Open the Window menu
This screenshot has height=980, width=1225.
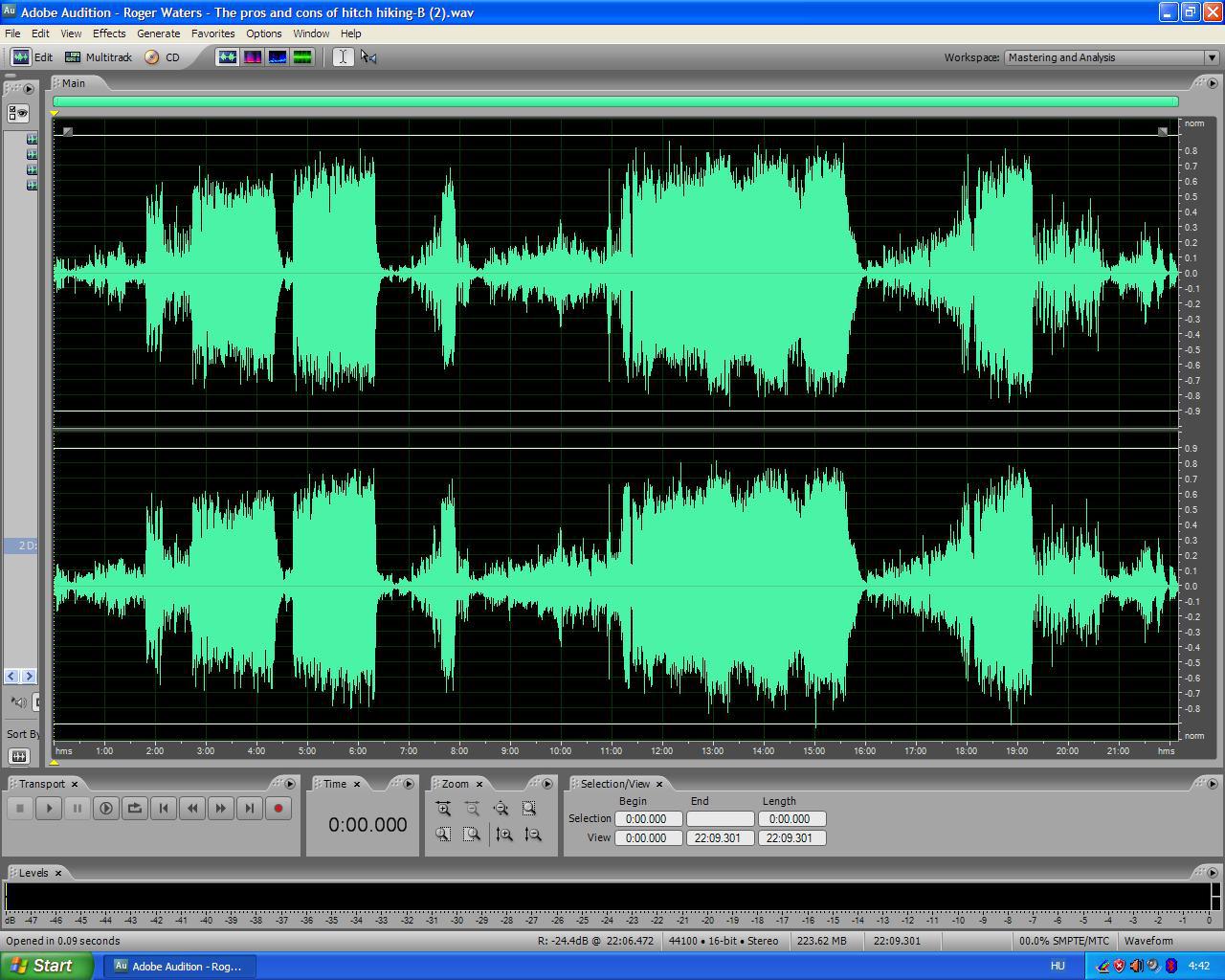tap(311, 33)
